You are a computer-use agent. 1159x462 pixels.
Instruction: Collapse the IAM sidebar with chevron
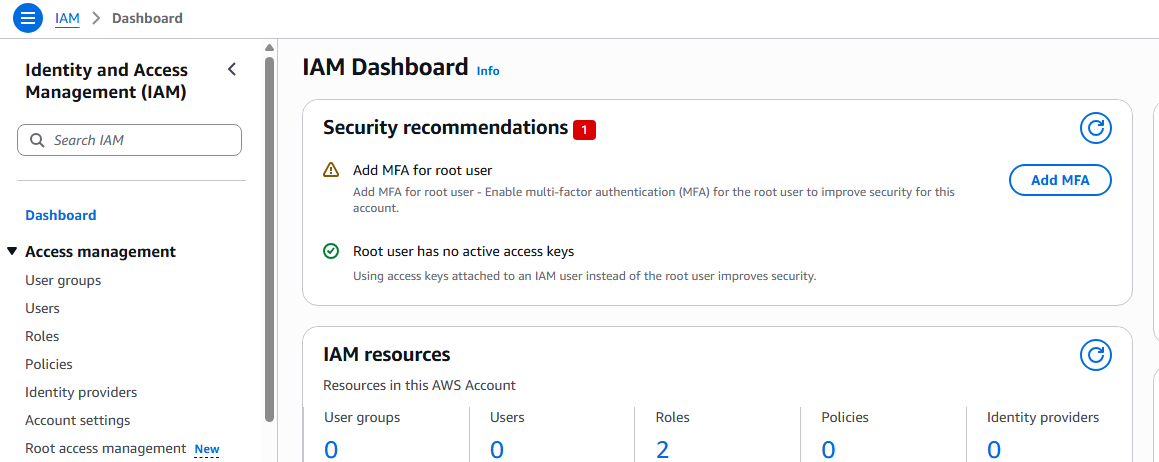[232, 69]
